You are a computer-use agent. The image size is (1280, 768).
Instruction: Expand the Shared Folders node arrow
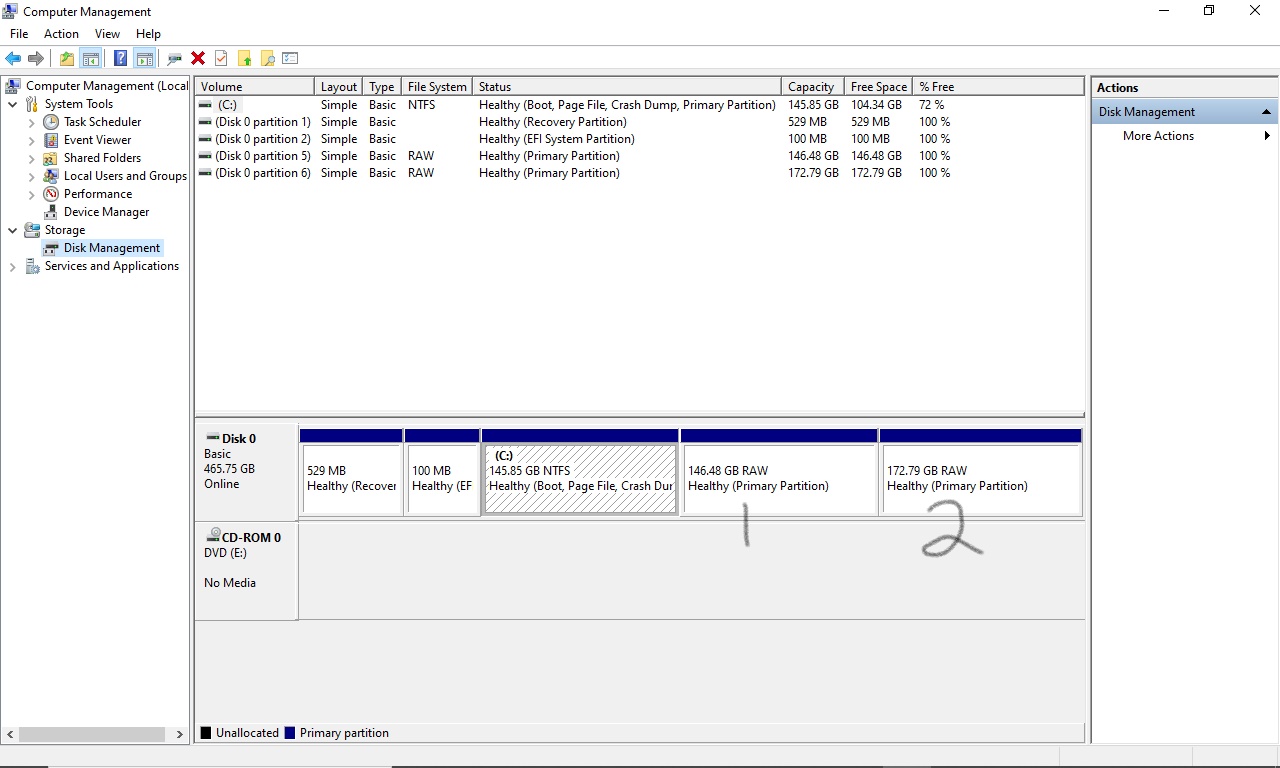pos(32,158)
